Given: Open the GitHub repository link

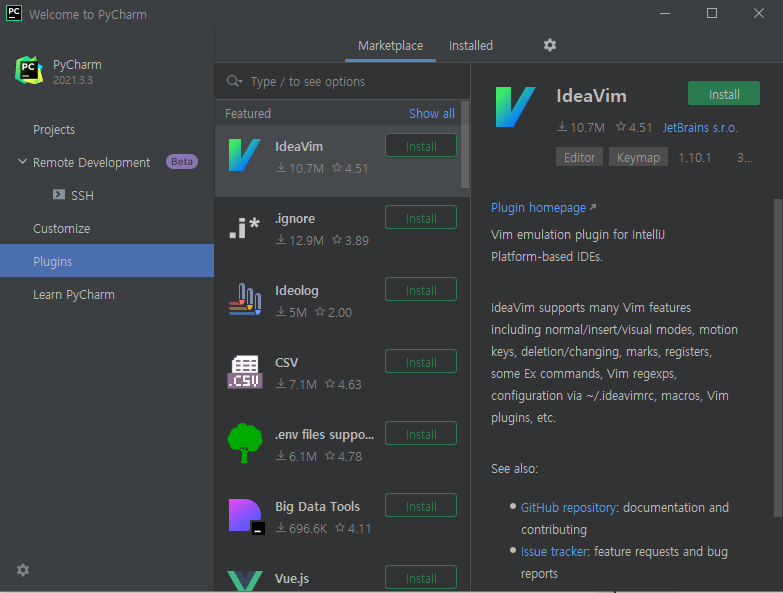Looking at the screenshot, I should click(x=568, y=507).
